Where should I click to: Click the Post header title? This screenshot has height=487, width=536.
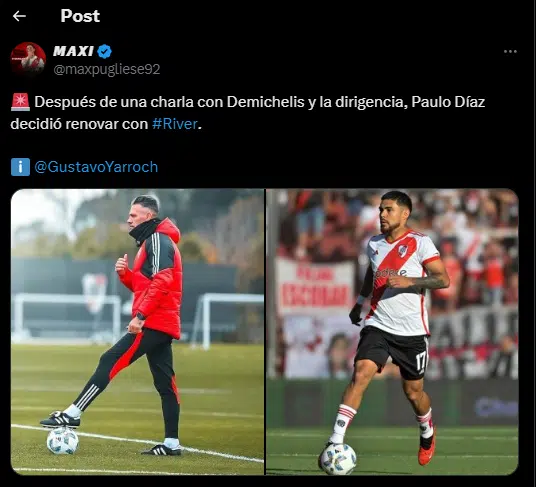(x=80, y=16)
